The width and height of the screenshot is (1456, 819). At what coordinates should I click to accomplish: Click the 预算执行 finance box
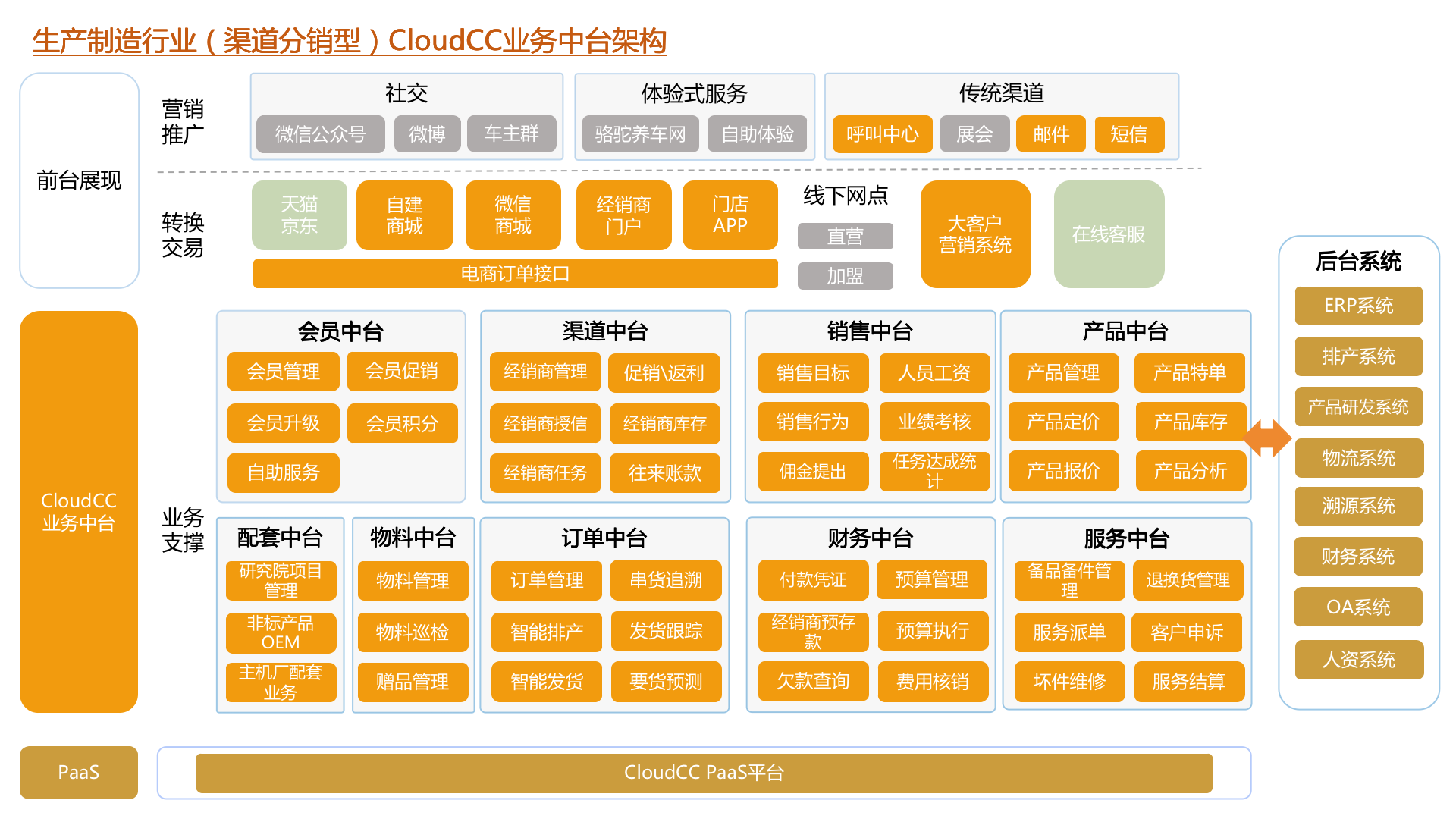point(932,631)
